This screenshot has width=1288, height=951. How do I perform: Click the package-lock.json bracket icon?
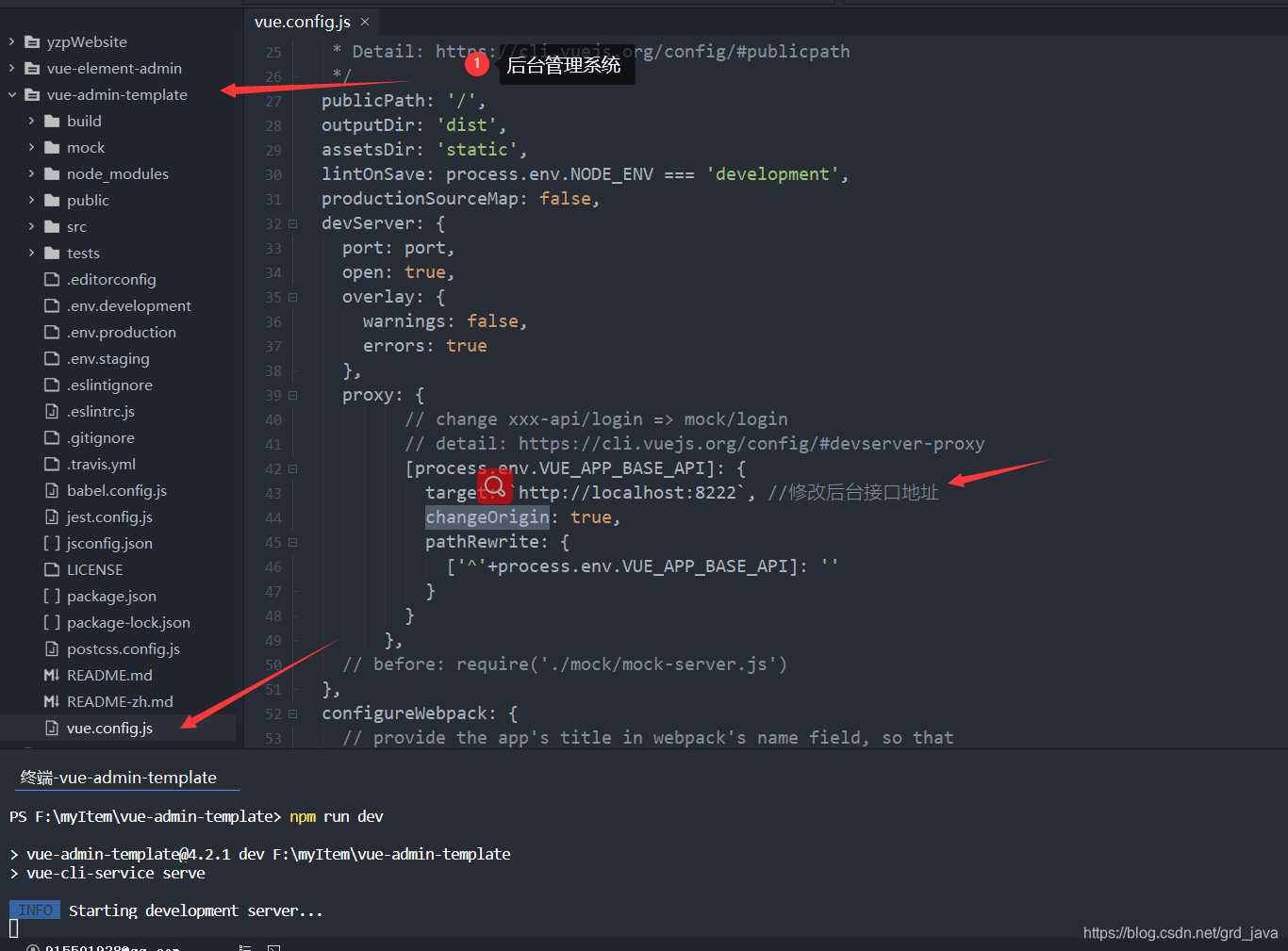(52, 623)
